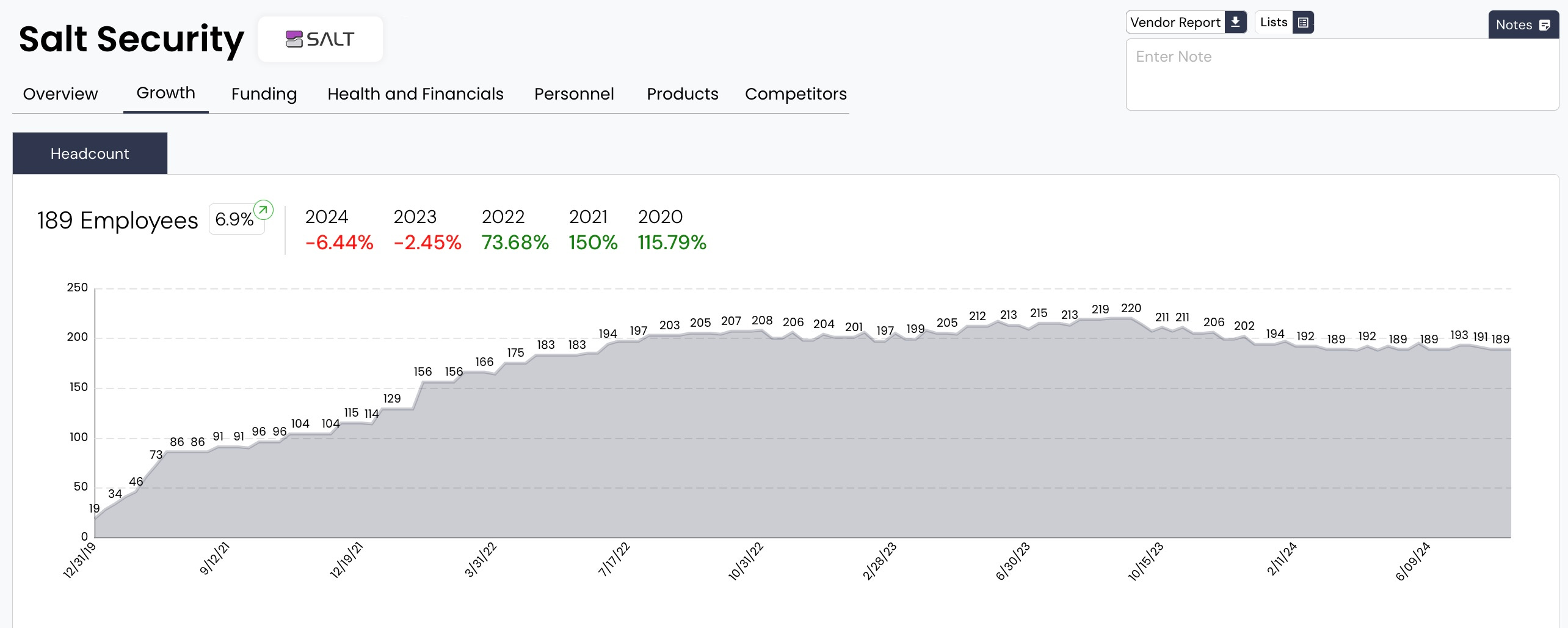Click the 2024 growth value -6.44%
The width and height of the screenshot is (1568, 628).
[339, 243]
